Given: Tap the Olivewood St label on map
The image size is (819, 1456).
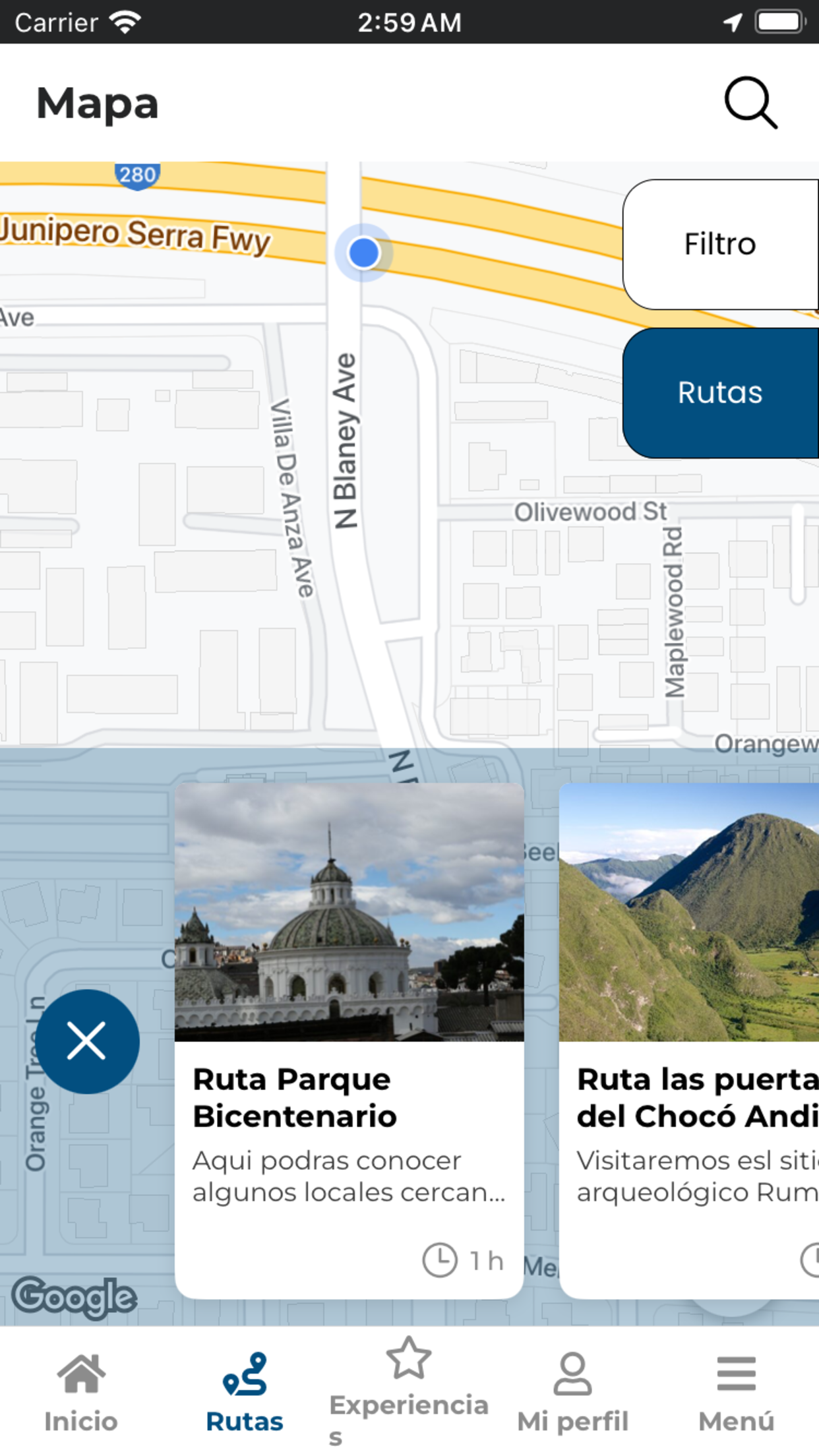Looking at the screenshot, I should [591, 512].
